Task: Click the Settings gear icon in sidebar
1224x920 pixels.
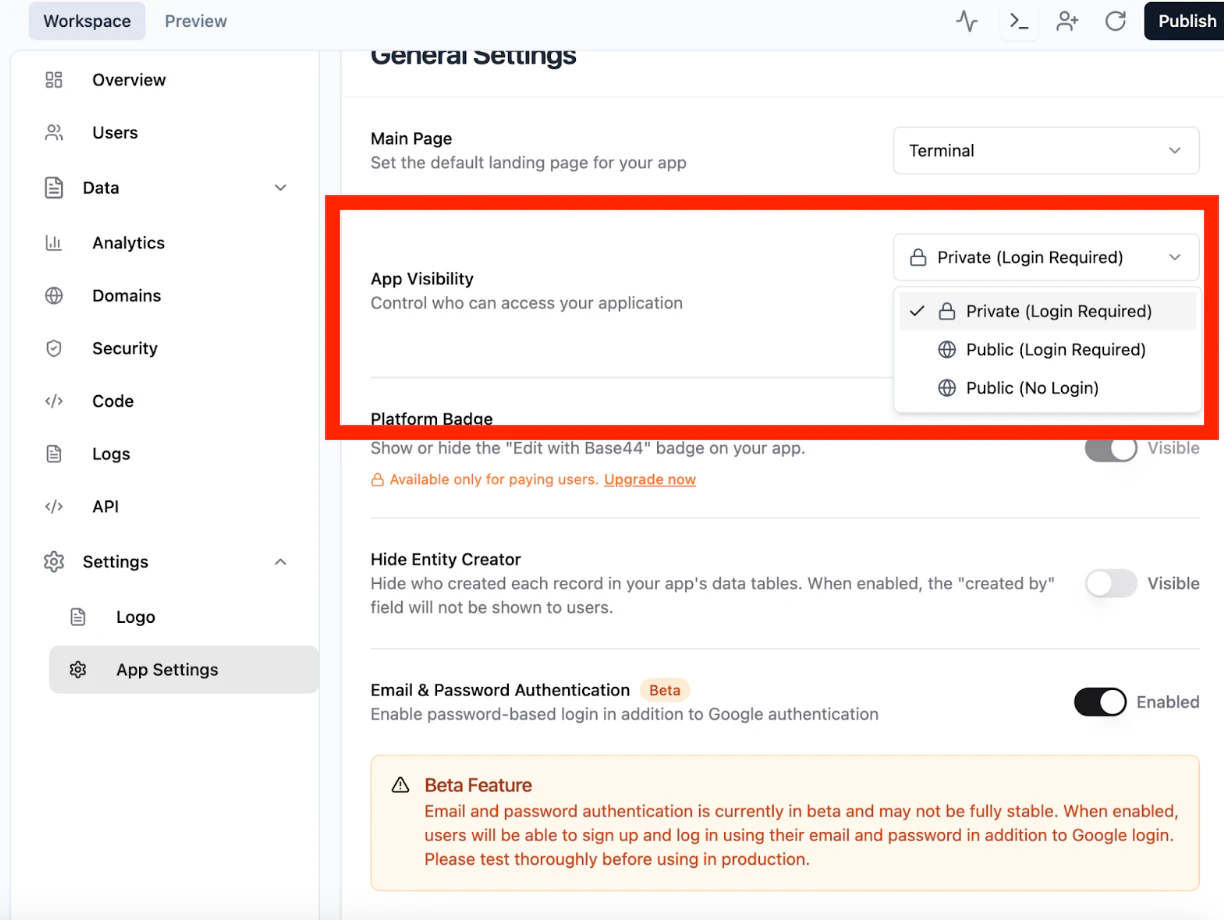Action: click(x=54, y=562)
